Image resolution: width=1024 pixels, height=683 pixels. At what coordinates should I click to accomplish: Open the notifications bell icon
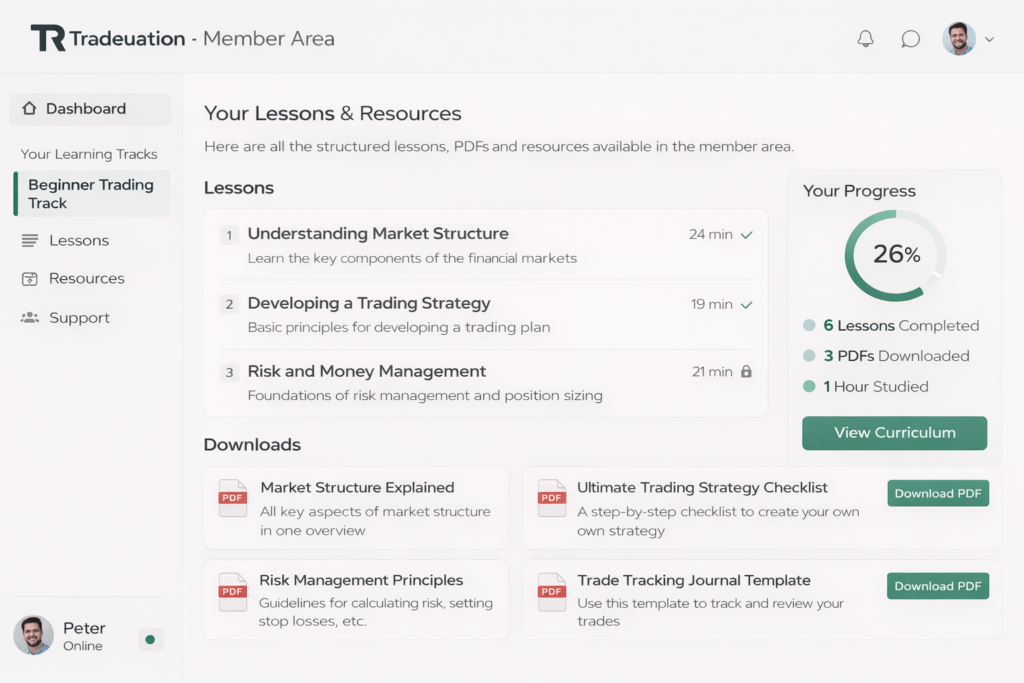coord(865,39)
